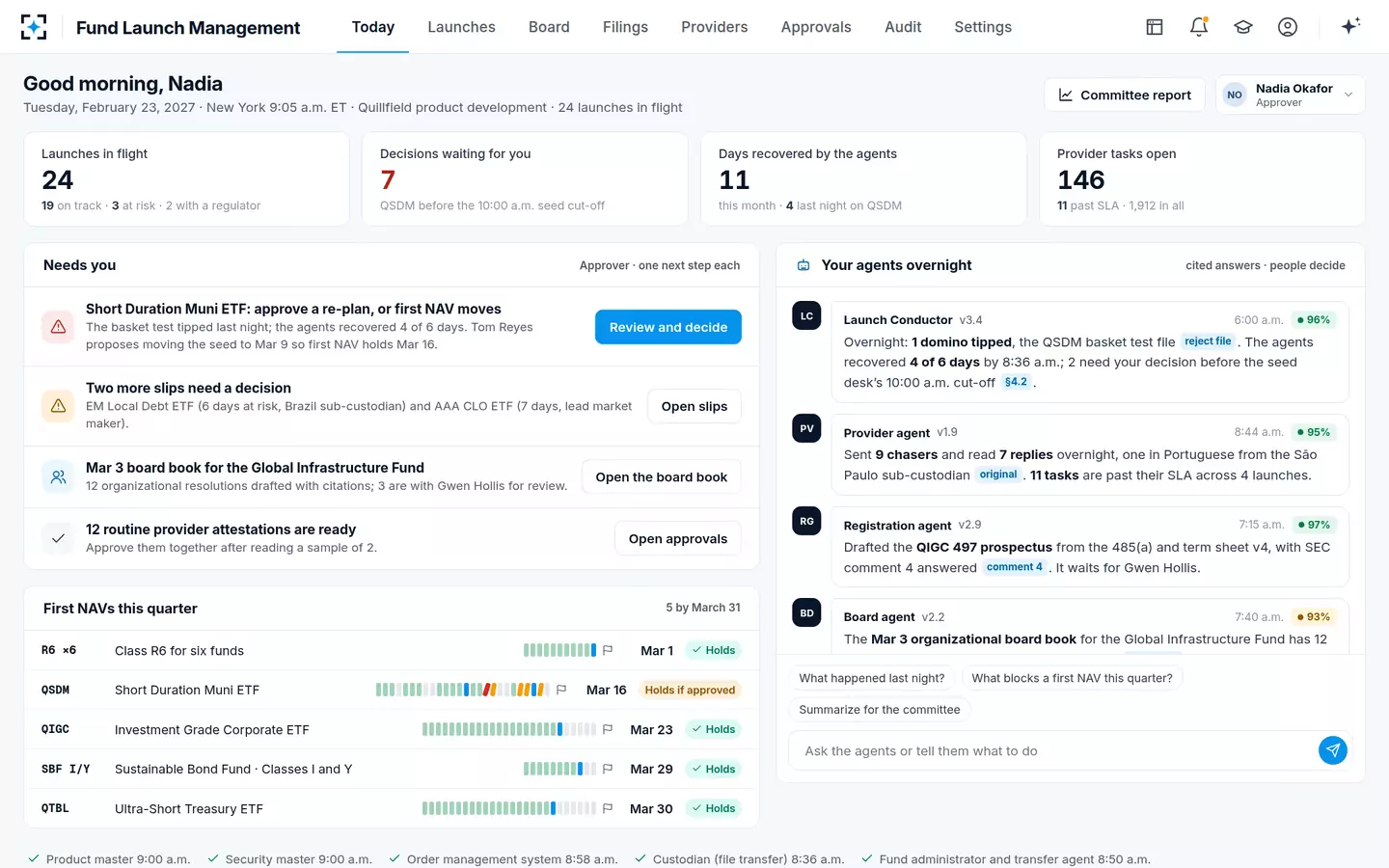1389x868 pixels.
Task: Choose the 'Summarize for the committee' suggestion
Action: point(880,709)
